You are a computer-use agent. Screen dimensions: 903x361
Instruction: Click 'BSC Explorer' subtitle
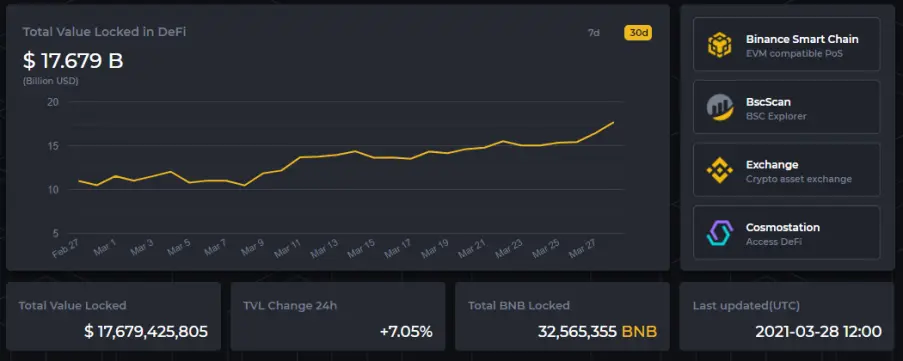click(x=776, y=116)
